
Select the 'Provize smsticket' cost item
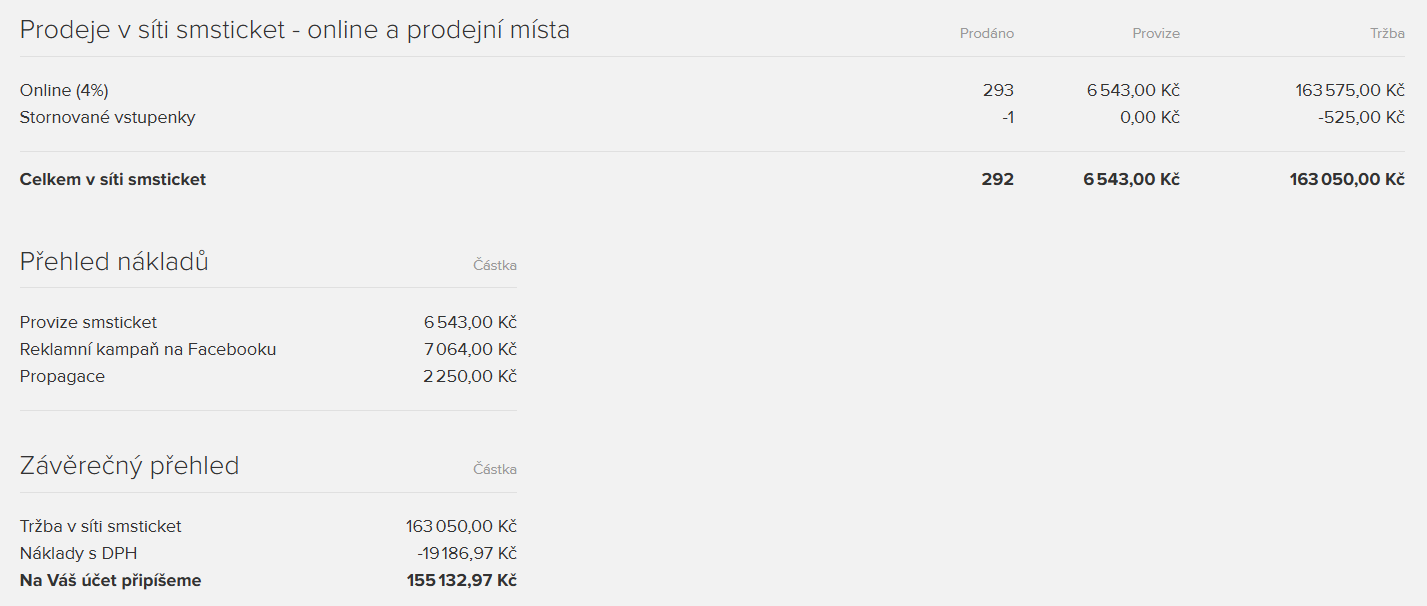click(88, 322)
